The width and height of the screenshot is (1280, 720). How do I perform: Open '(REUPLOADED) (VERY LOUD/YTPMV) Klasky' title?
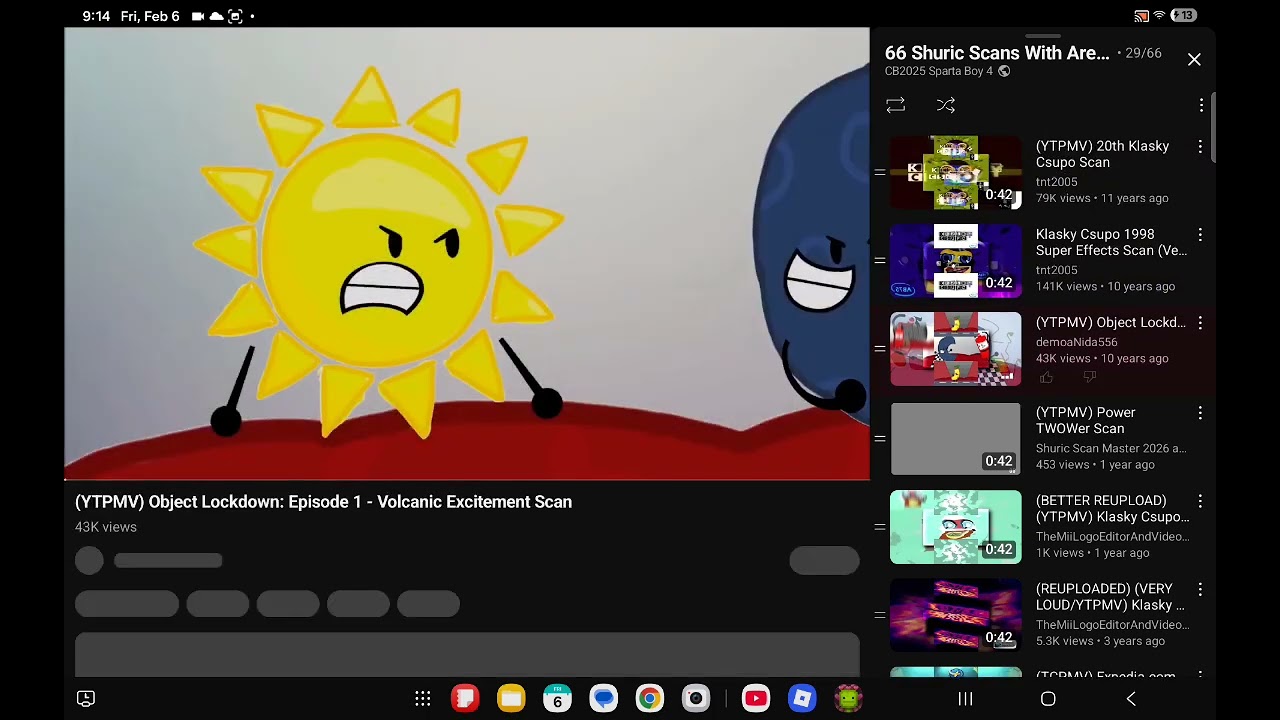pos(1110,596)
